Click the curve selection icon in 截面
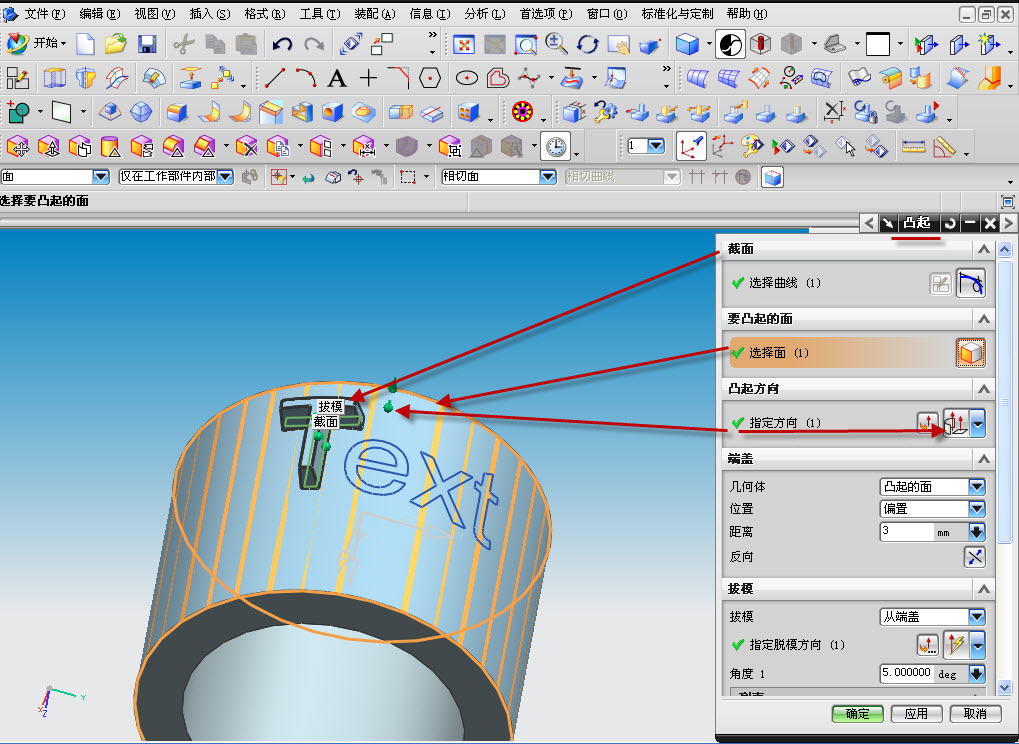Viewport: 1019px width, 744px height. coord(970,283)
